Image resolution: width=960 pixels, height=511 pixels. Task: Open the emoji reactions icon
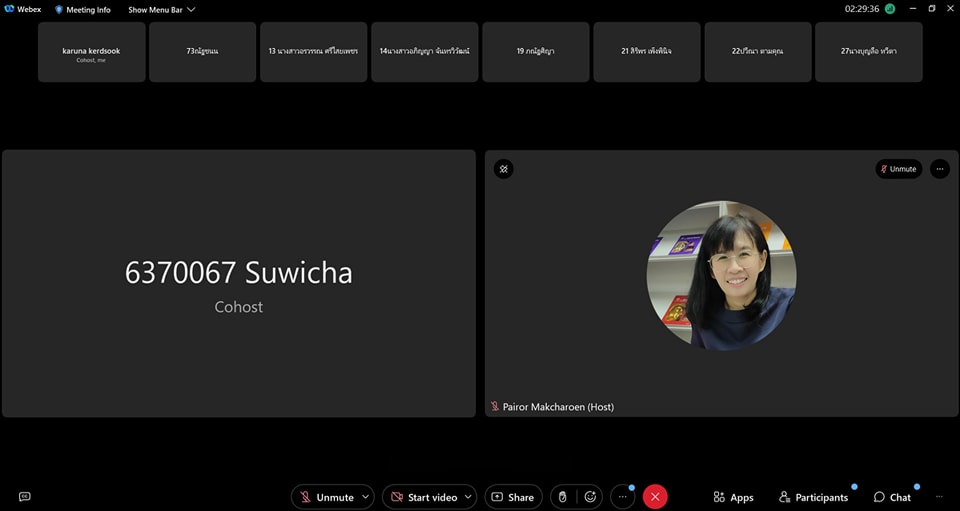point(591,497)
